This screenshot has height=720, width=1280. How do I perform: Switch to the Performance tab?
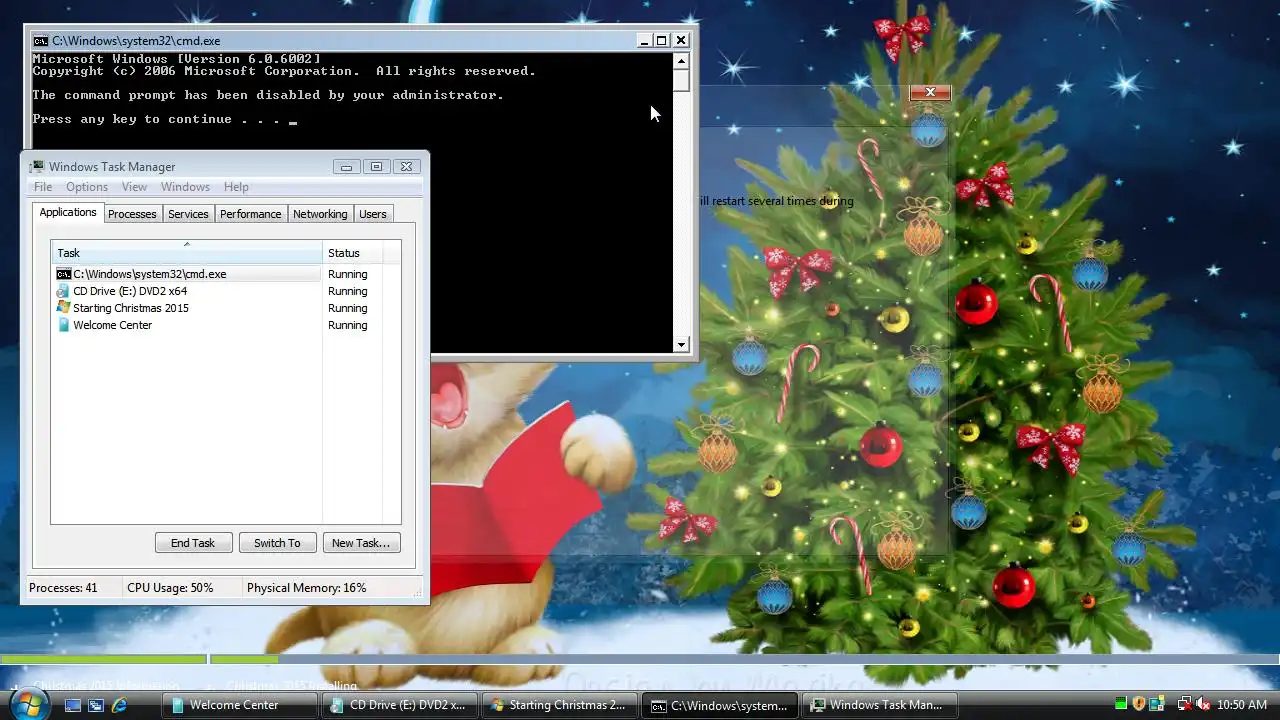pyautogui.click(x=251, y=214)
